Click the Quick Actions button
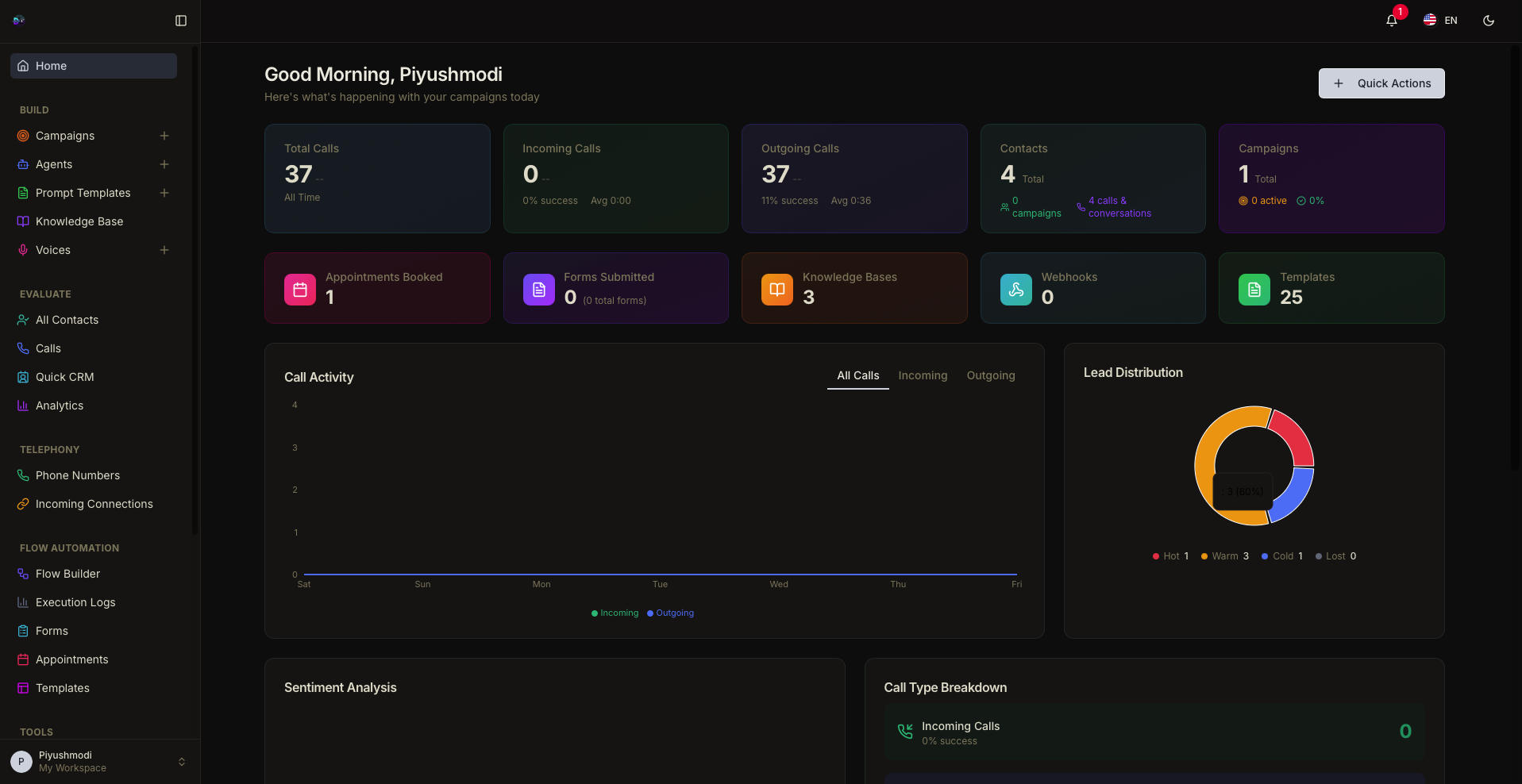Viewport: 1522px width, 784px height. point(1381,83)
